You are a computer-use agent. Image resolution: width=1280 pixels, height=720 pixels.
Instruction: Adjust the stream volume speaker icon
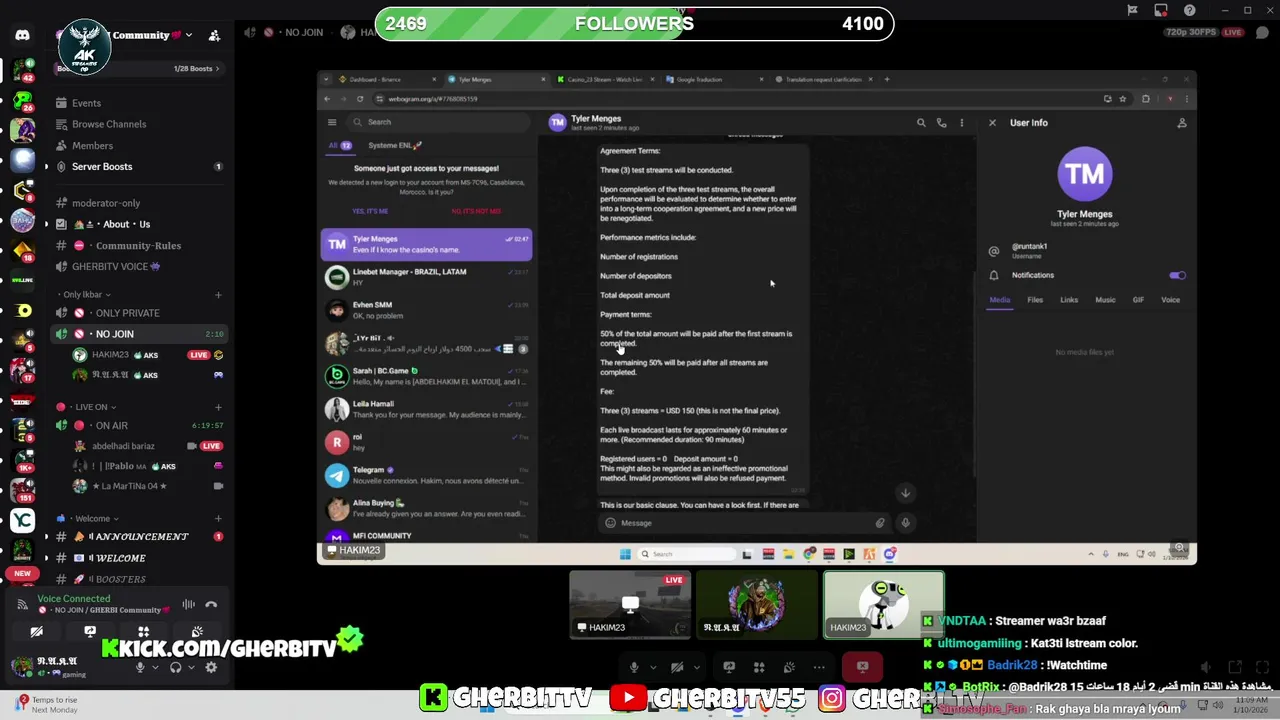1206,667
